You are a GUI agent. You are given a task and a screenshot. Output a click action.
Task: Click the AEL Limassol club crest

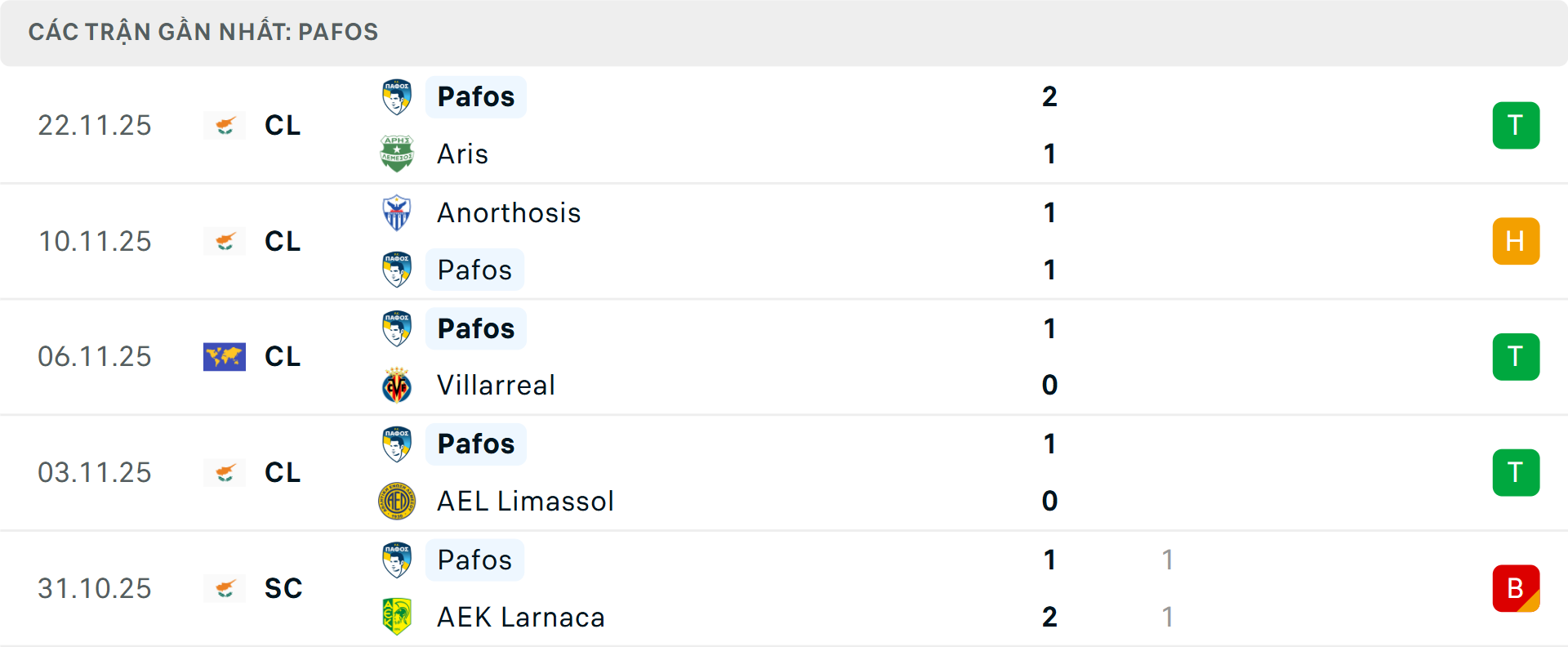397,501
